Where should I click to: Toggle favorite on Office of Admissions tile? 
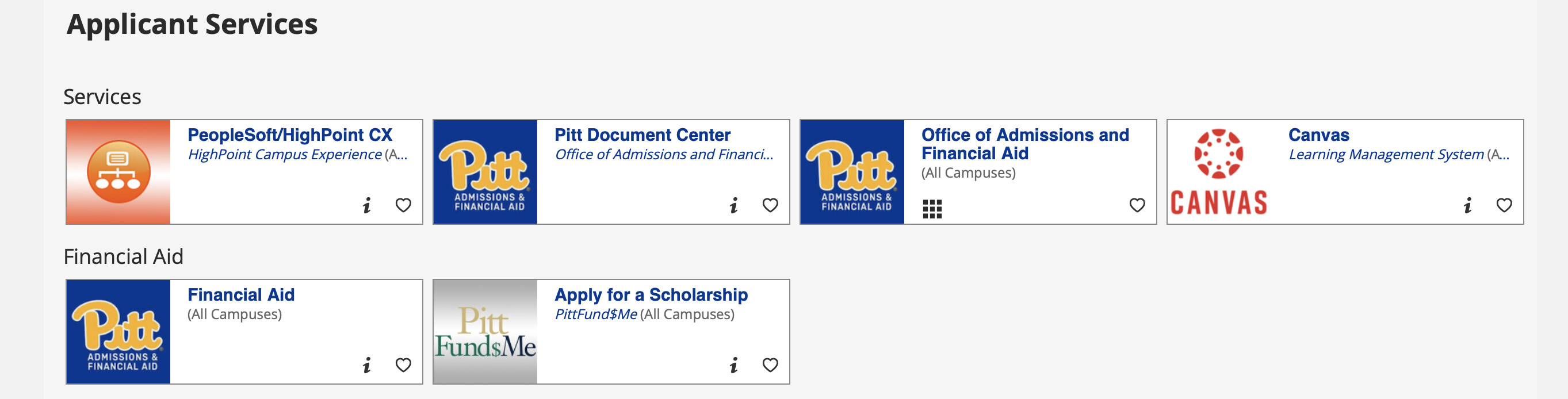(x=1137, y=206)
